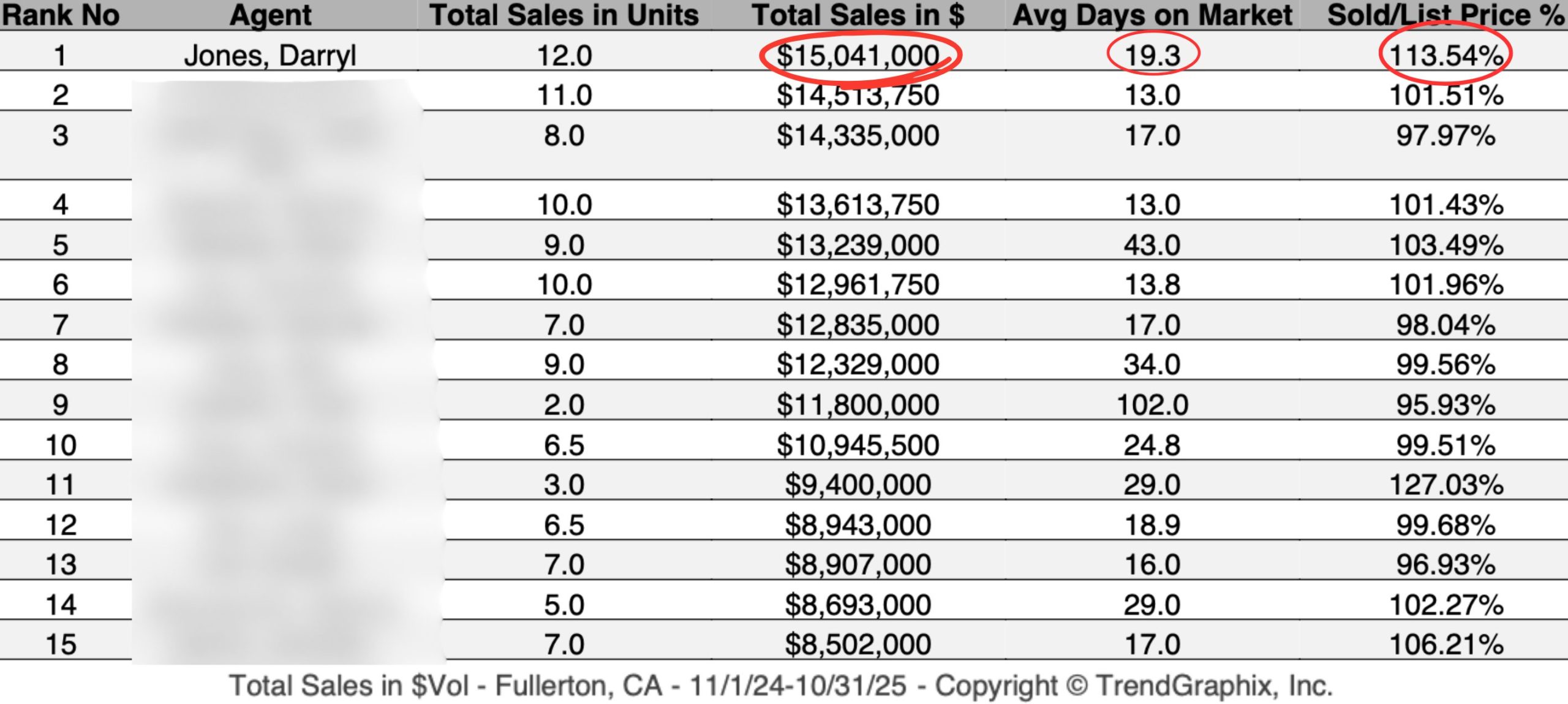This screenshot has width=1568, height=704.
Task: Click the circled 19.3 days value
Action: [x=1152, y=56]
